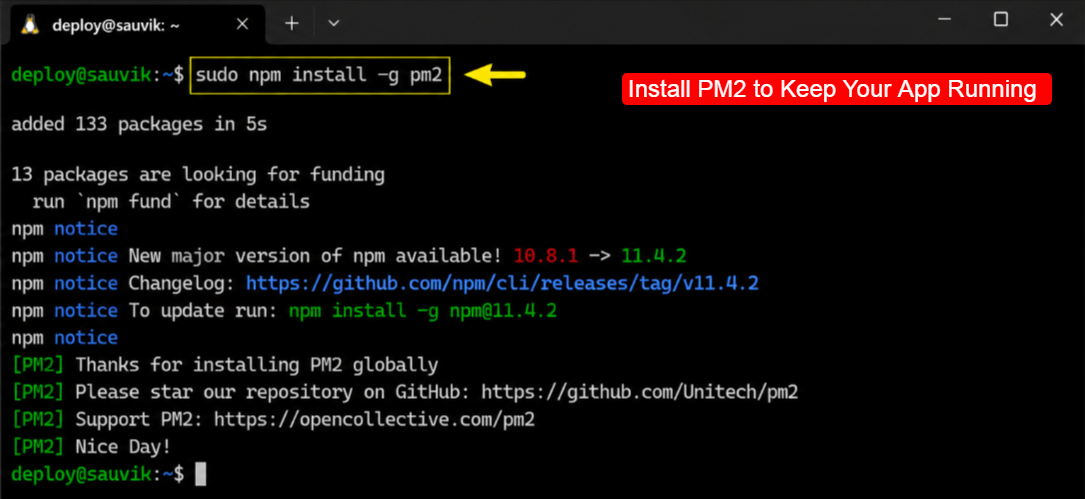Open a new tab with plus button
The height and width of the screenshot is (499, 1085).
[292, 24]
